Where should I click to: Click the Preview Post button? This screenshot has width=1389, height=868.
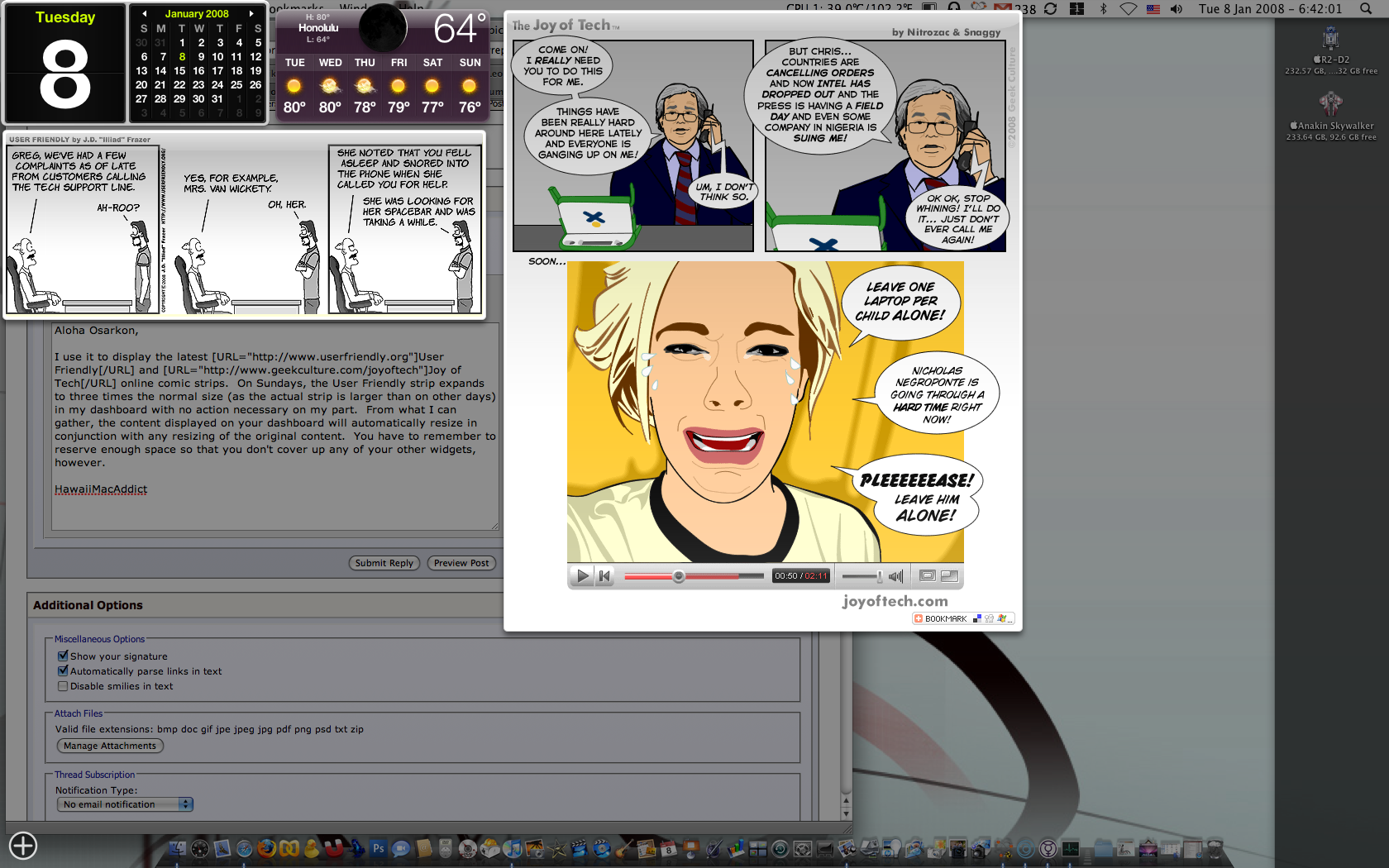click(461, 563)
